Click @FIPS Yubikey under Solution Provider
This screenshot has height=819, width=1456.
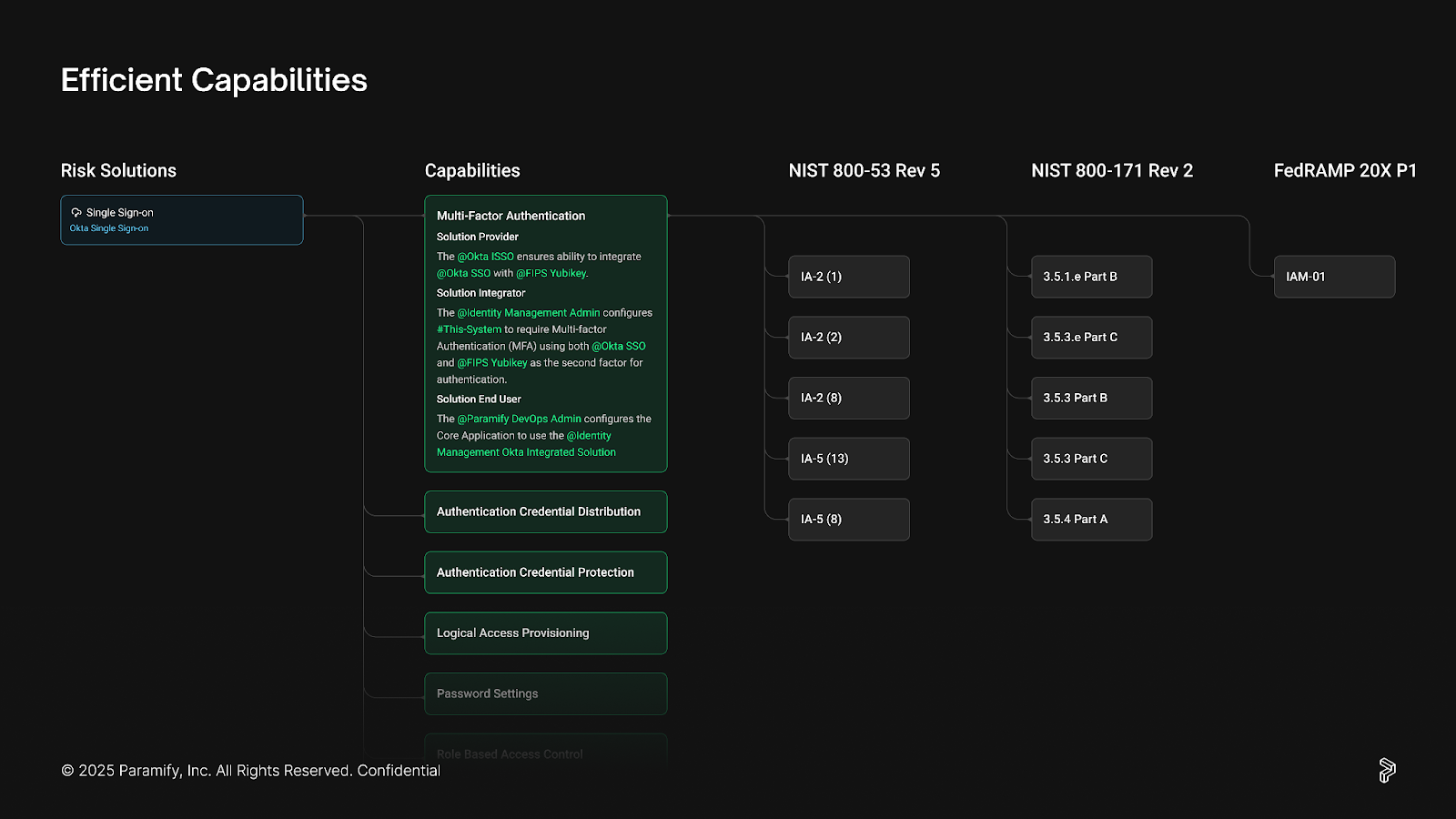(x=551, y=273)
